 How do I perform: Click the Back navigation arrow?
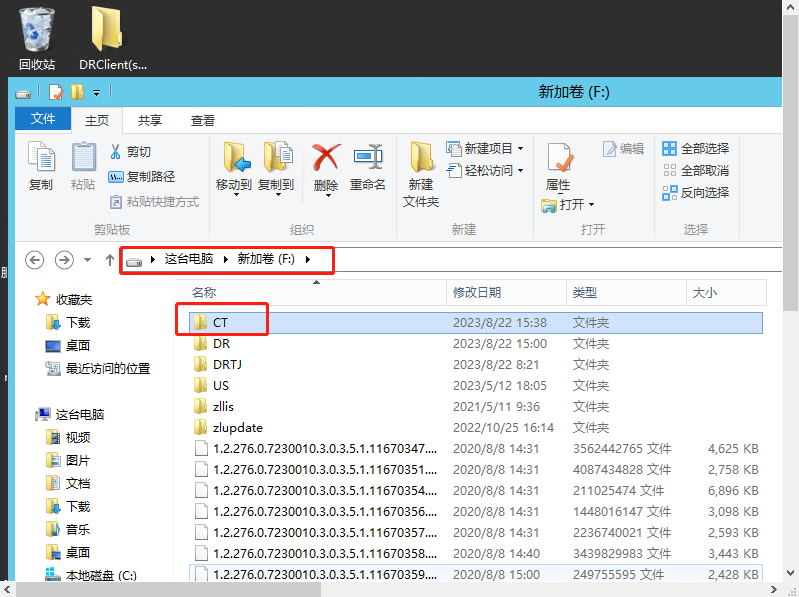click(x=35, y=260)
